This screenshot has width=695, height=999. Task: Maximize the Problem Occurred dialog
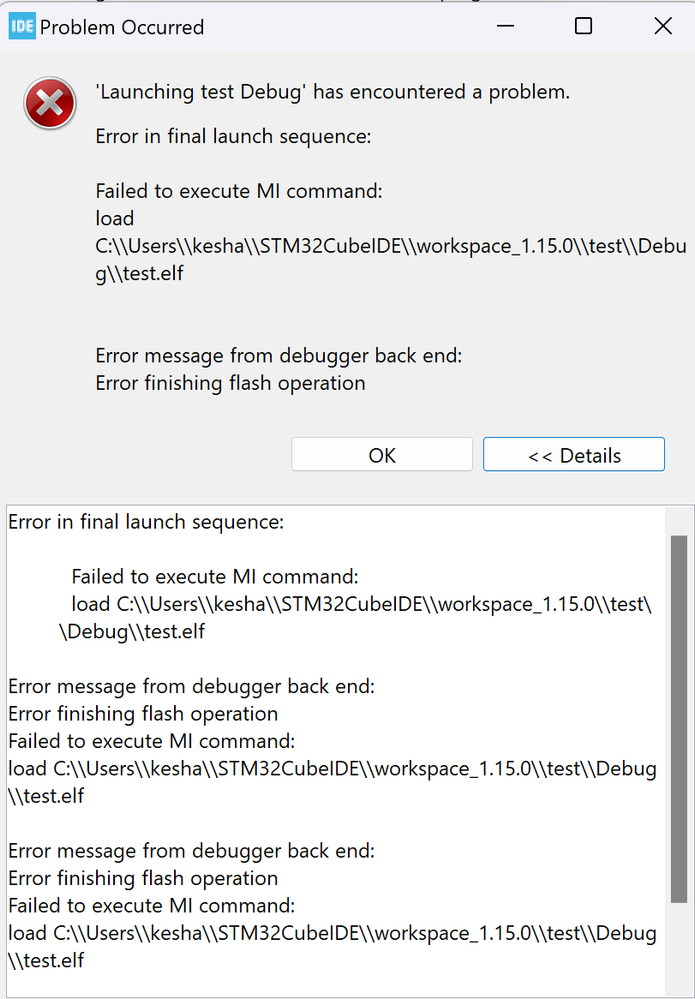pyautogui.click(x=583, y=27)
